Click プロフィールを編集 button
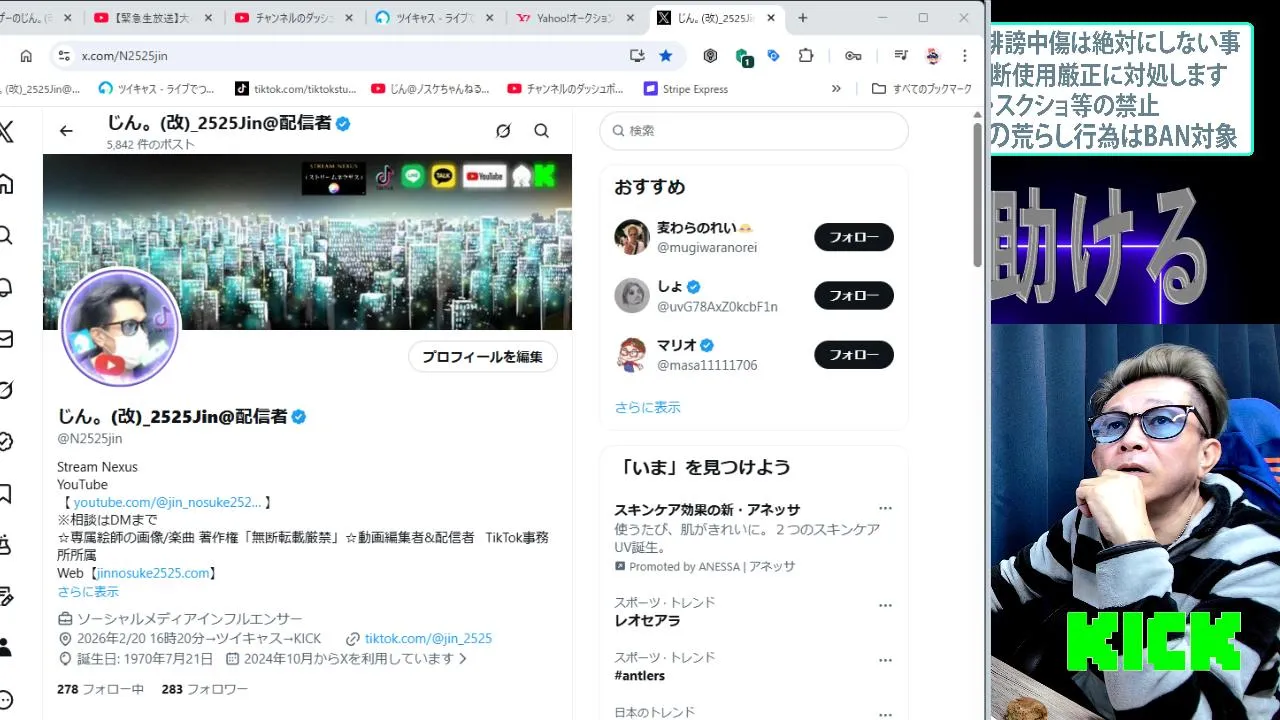The width and height of the screenshot is (1280, 720). point(482,357)
